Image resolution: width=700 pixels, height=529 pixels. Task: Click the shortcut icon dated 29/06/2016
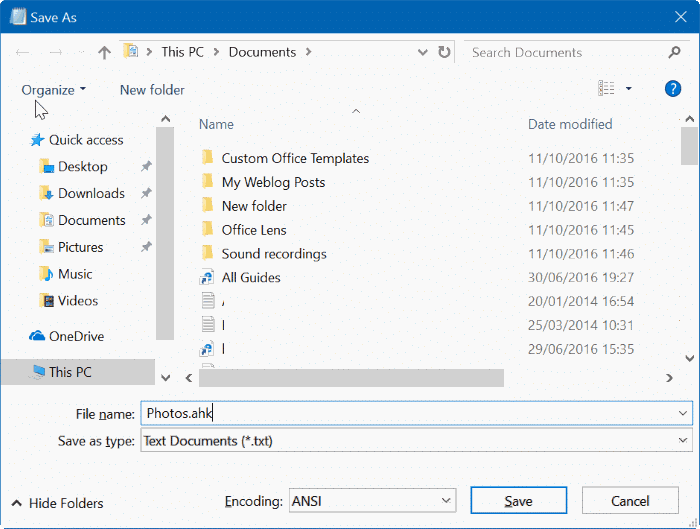tap(207, 349)
